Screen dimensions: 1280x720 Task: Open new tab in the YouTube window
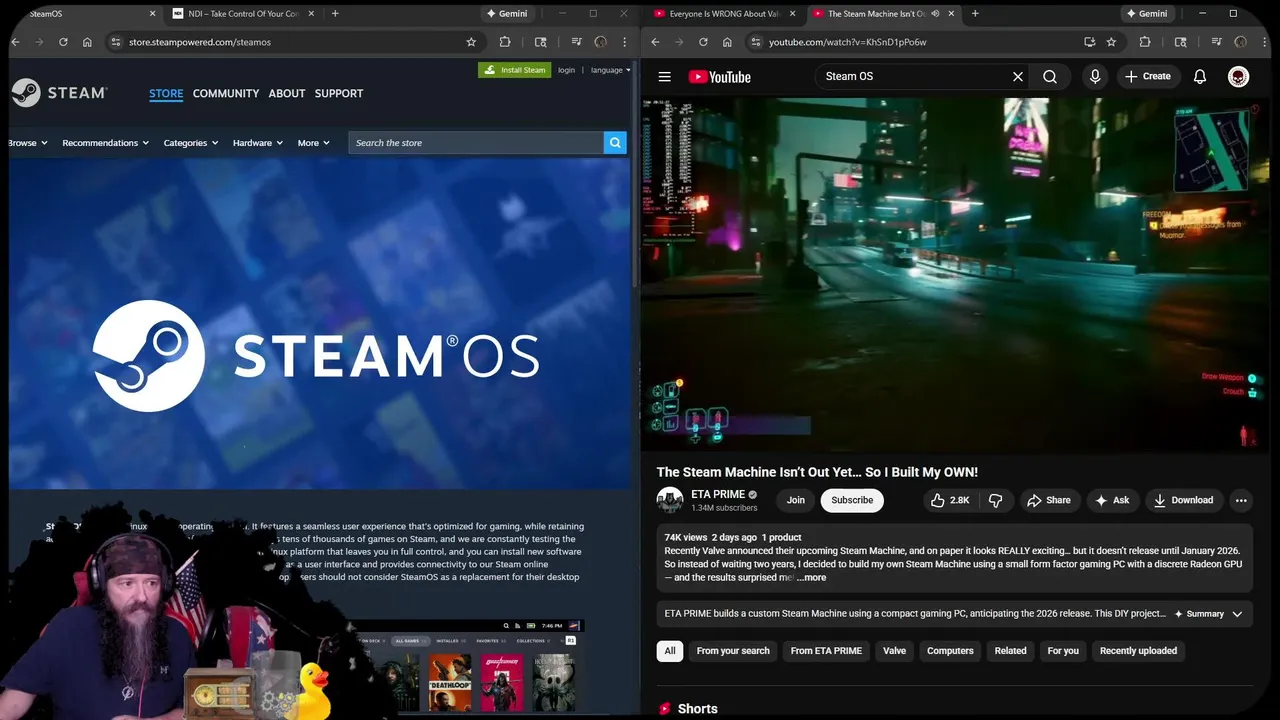click(975, 14)
